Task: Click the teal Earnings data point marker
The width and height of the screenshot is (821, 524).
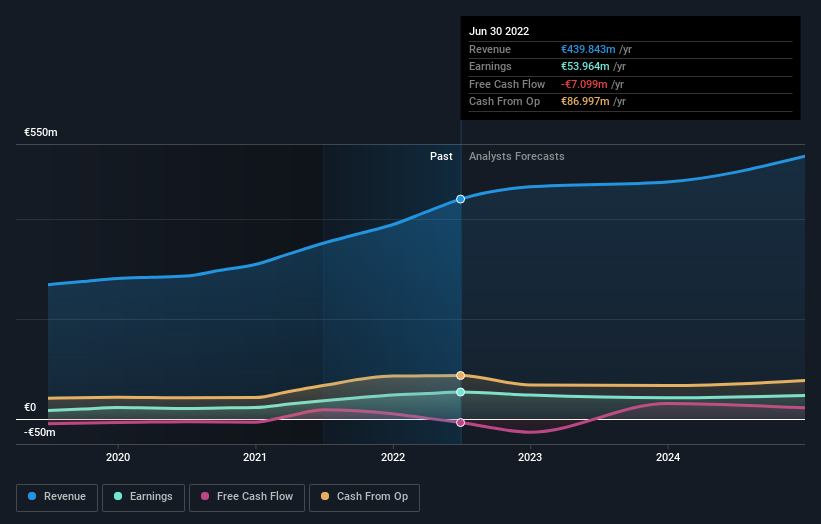Action: [x=460, y=392]
